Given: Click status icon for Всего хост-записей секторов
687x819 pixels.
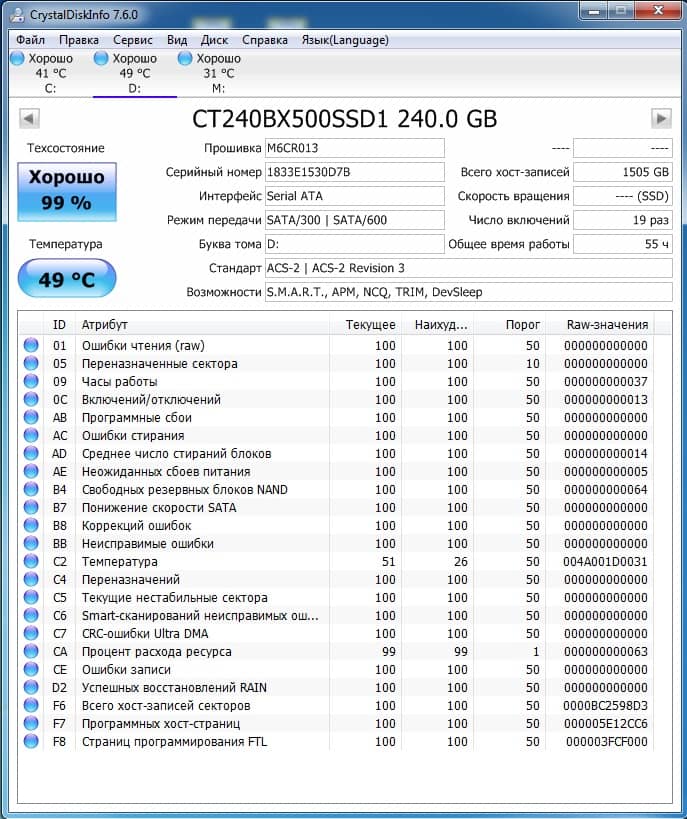Looking at the screenshot, I should 31,705.
